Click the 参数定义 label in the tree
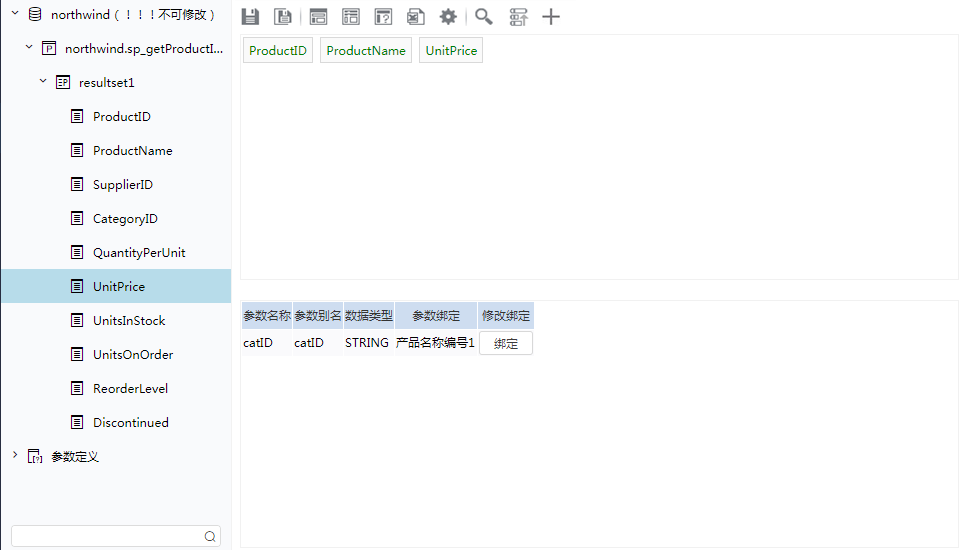Viewport: 964px width, 550px height. [74, 457]
